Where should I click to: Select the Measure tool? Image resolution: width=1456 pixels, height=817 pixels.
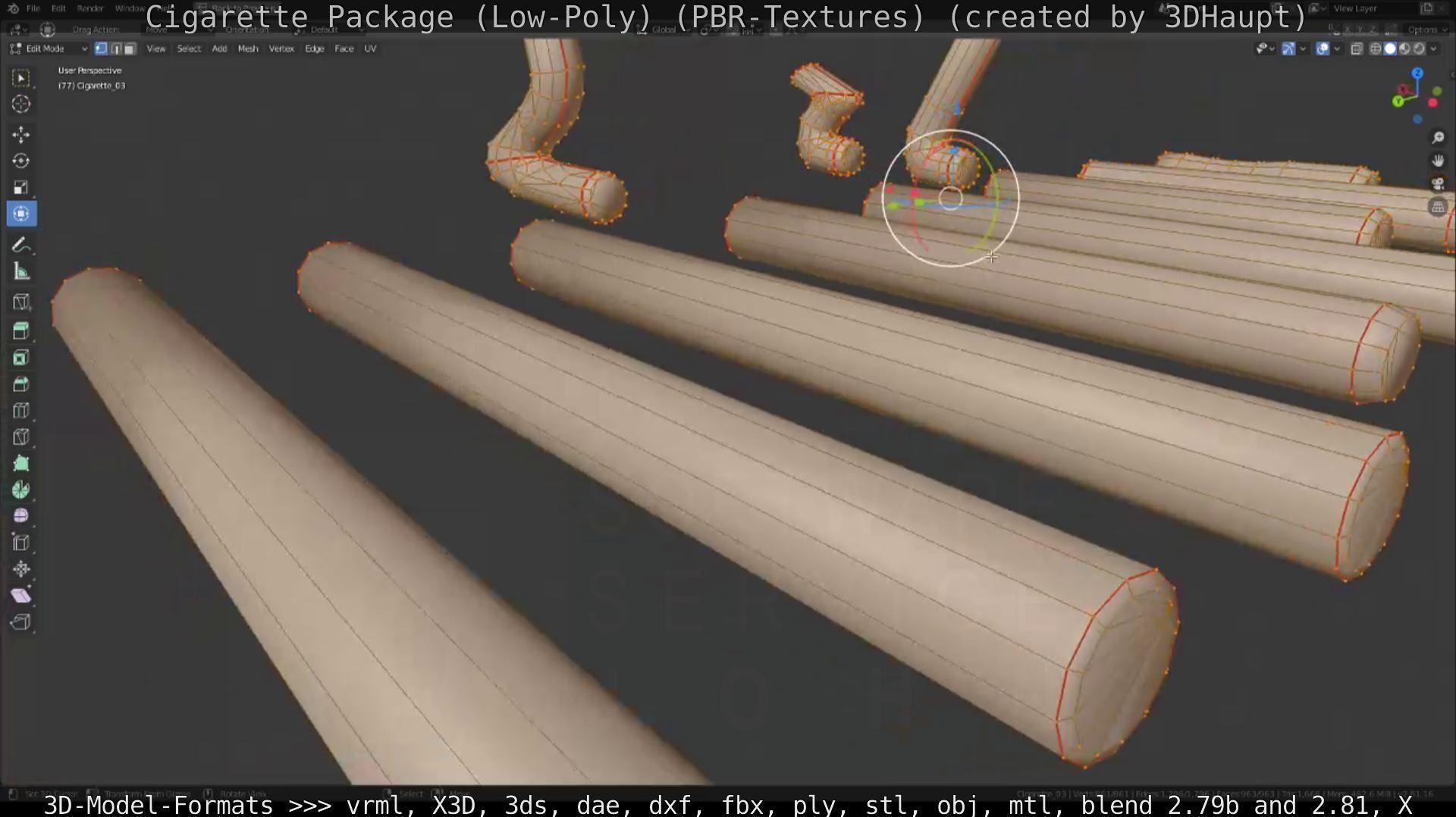(x=21, y=271)
